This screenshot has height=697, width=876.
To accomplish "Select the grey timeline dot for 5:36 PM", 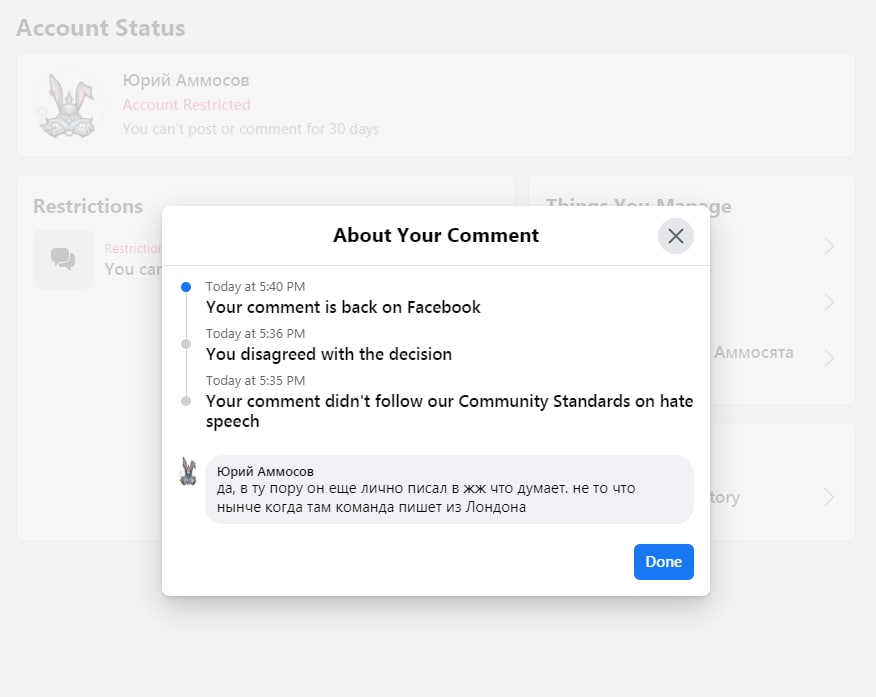I will (186, 344).
